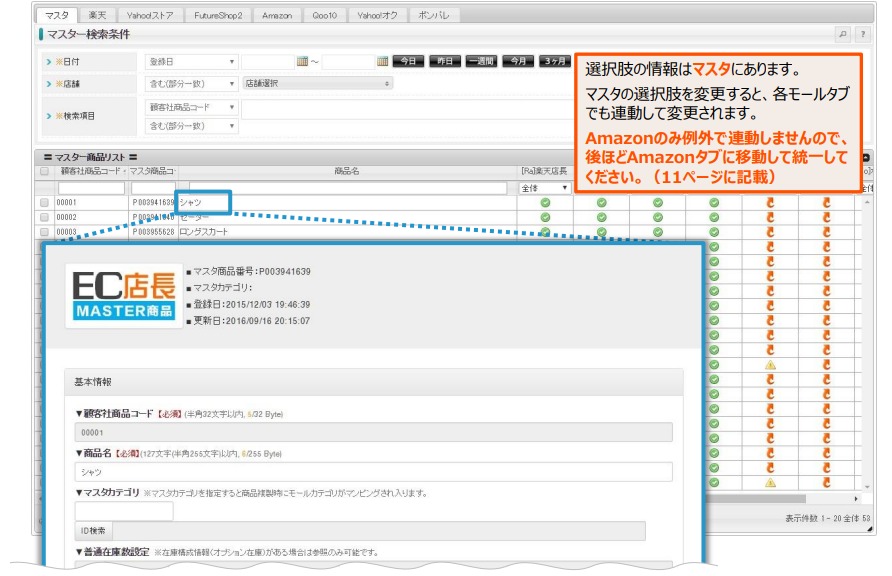Open the 登録日 date type dropdown
892x576 pixels.
coord(191,61)
